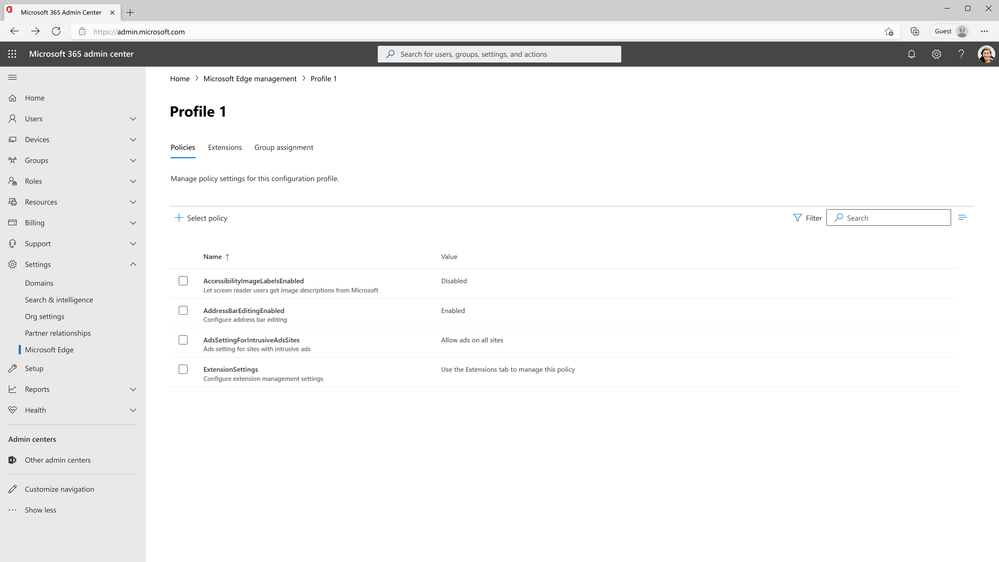Click the Filter funnel icon

point(797,218)
